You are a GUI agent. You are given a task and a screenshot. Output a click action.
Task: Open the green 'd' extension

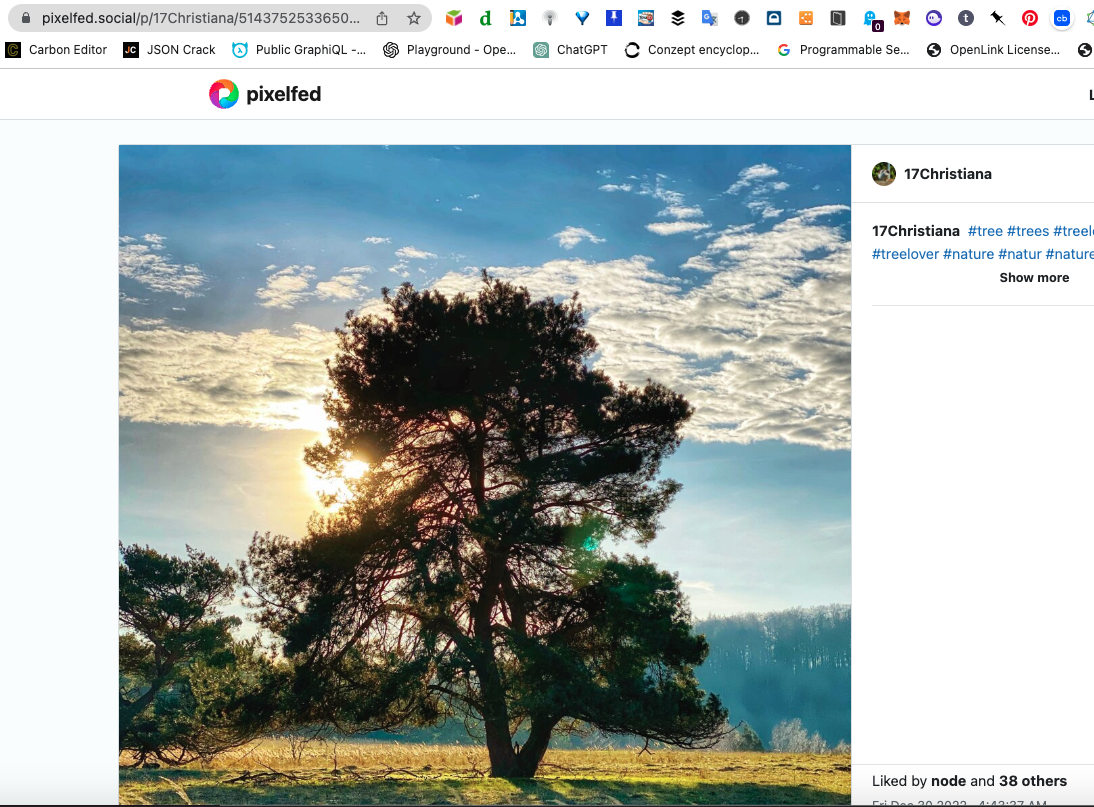pyautogui.click(x=486, y=18)
